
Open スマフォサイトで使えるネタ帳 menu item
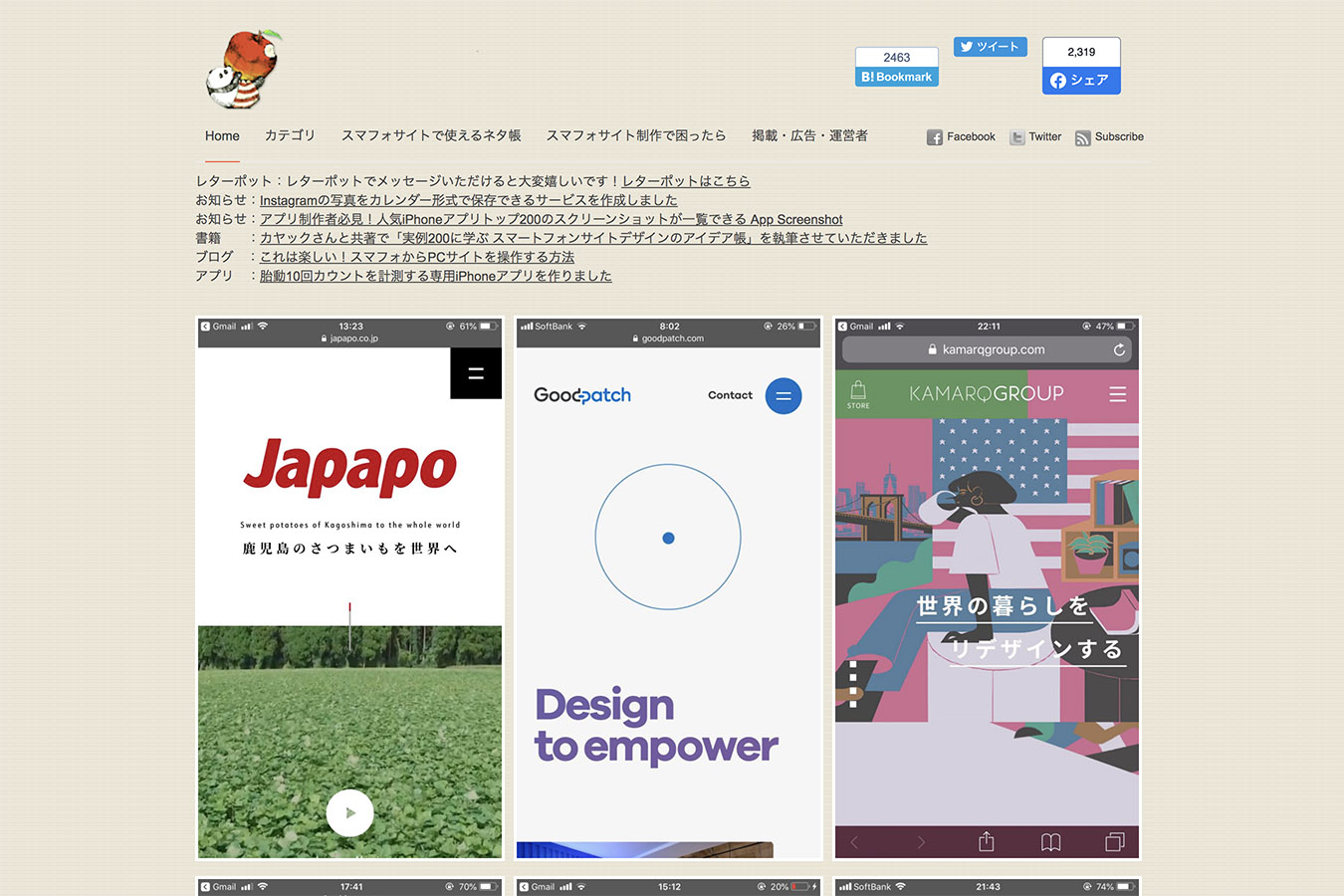[431, 136]
